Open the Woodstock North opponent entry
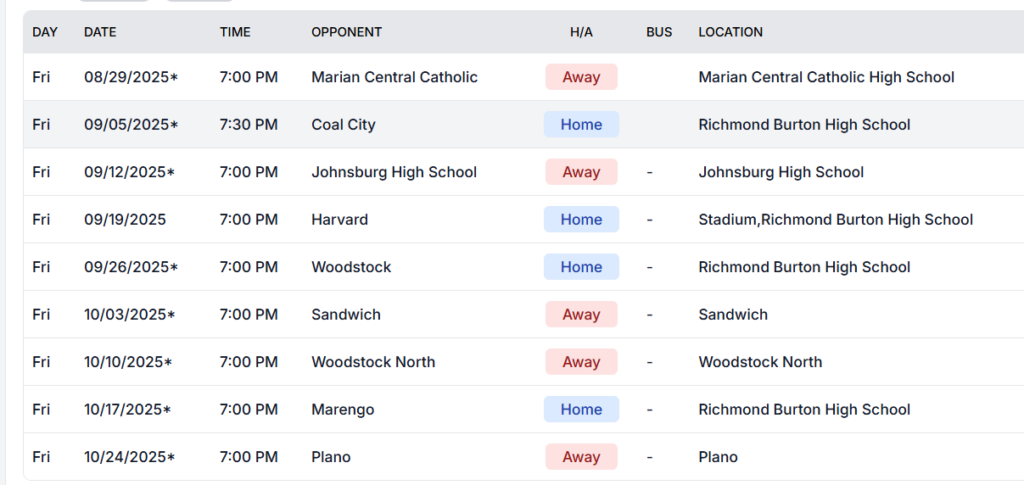The height and width of the screenshot is (485, 1024). point(373,362)
